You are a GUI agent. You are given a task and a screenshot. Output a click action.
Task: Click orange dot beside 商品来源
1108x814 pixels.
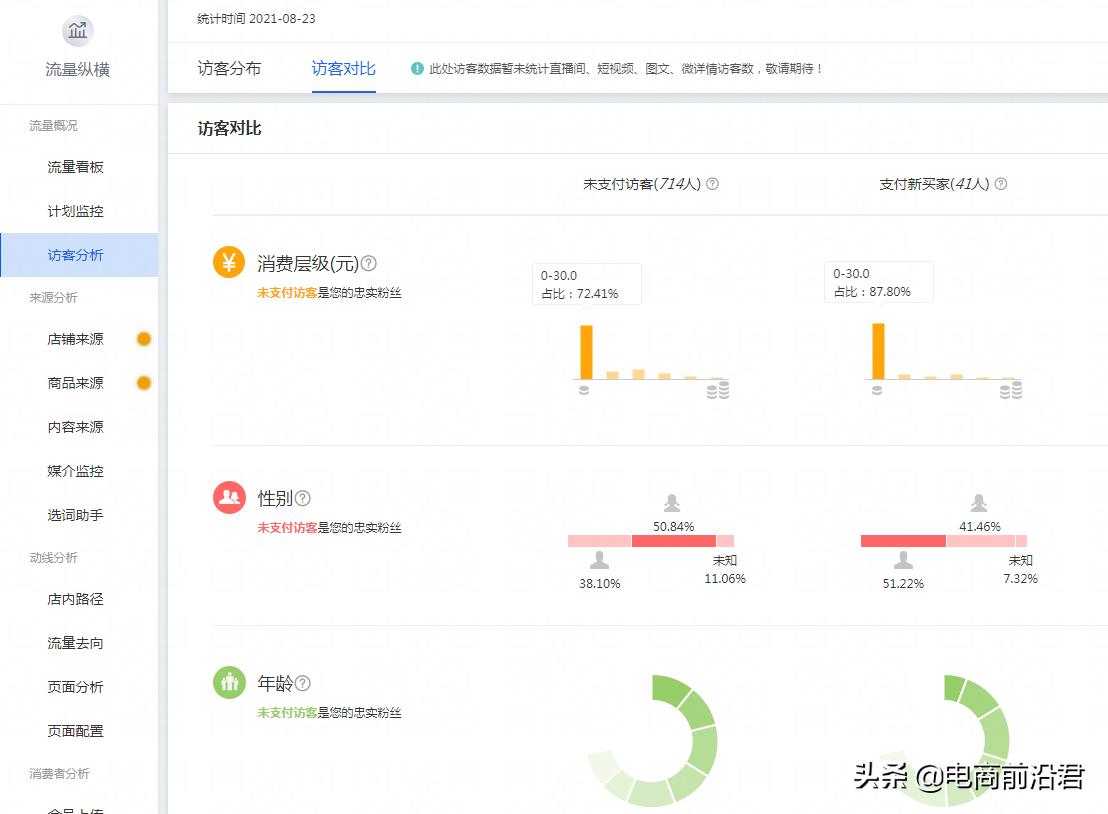pos(143,383)
